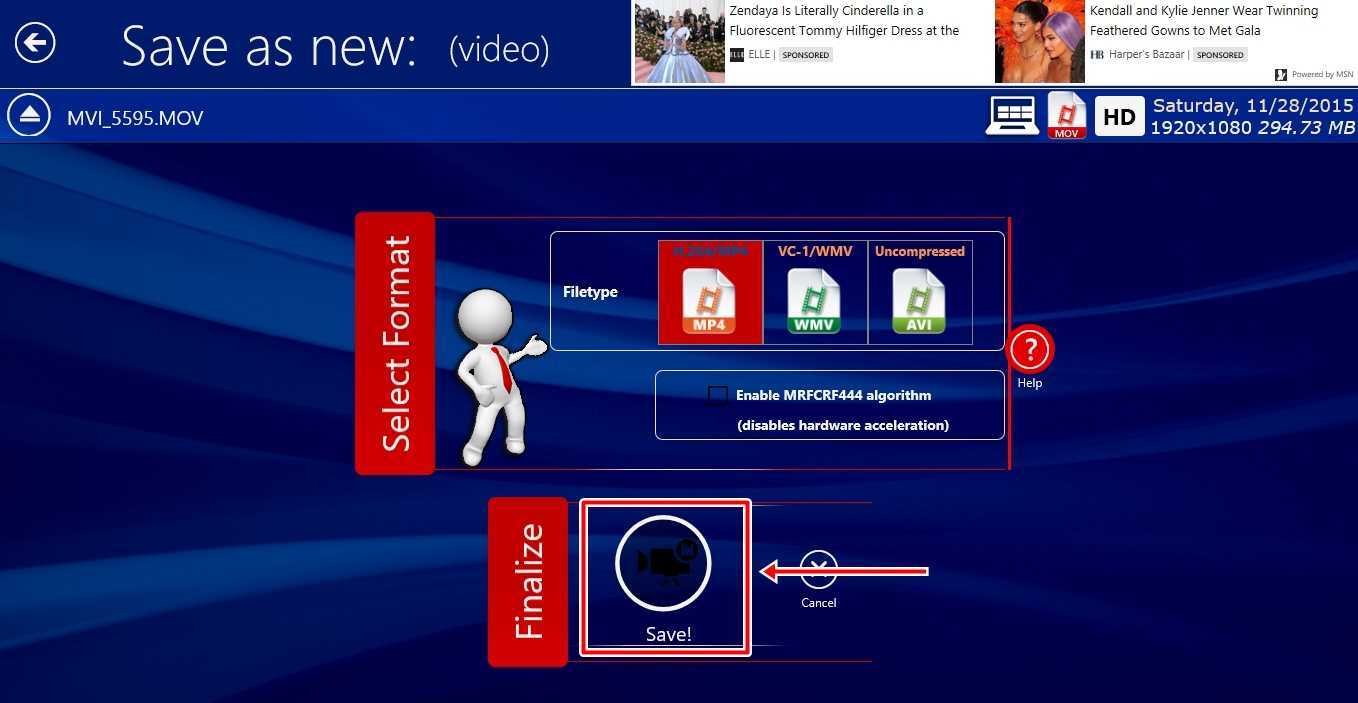
Task: Choose the Uncompressed AVI filetype option
Action: 920,292
